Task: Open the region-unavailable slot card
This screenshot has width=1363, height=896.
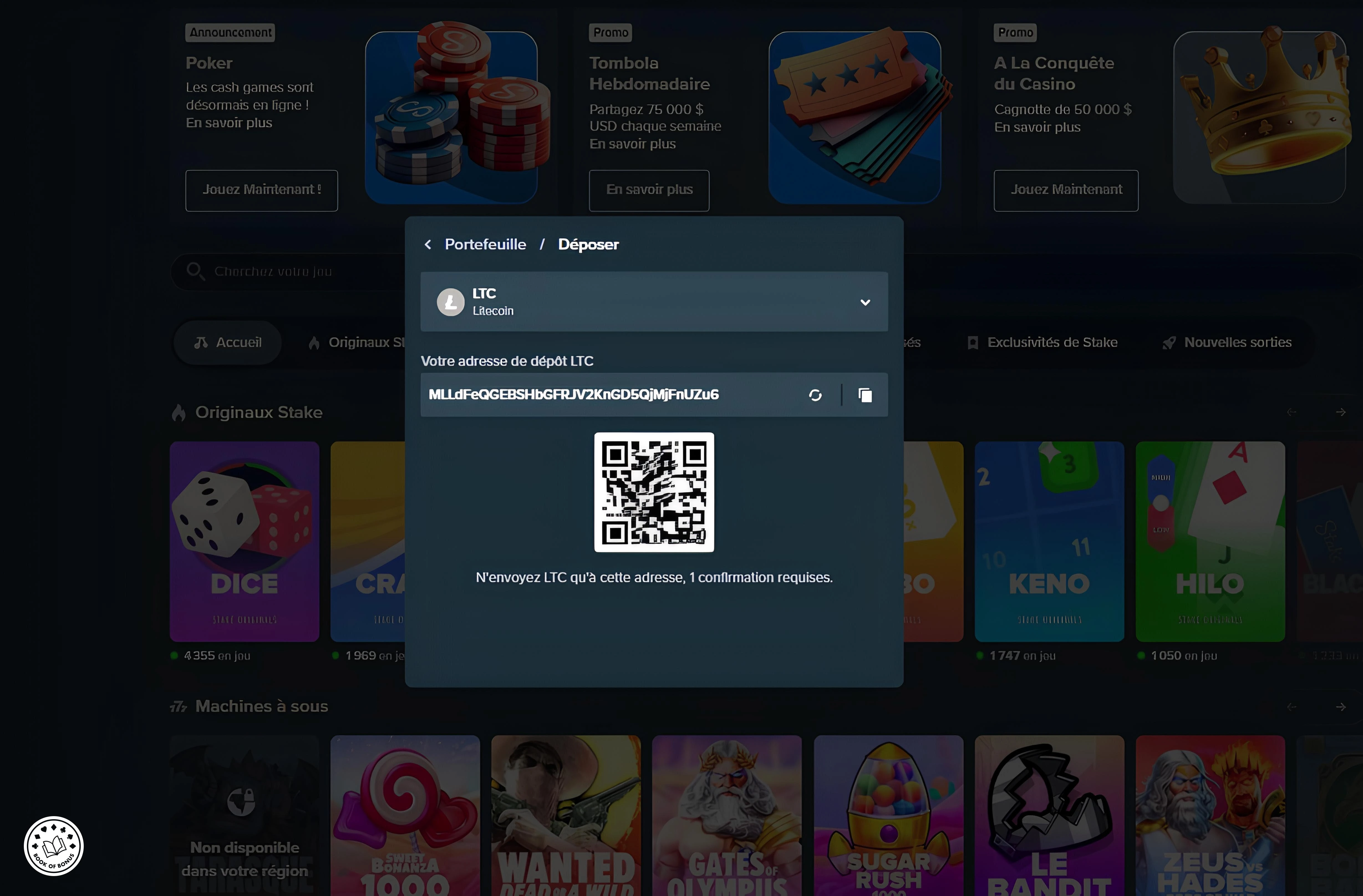Action: [245, 816]
